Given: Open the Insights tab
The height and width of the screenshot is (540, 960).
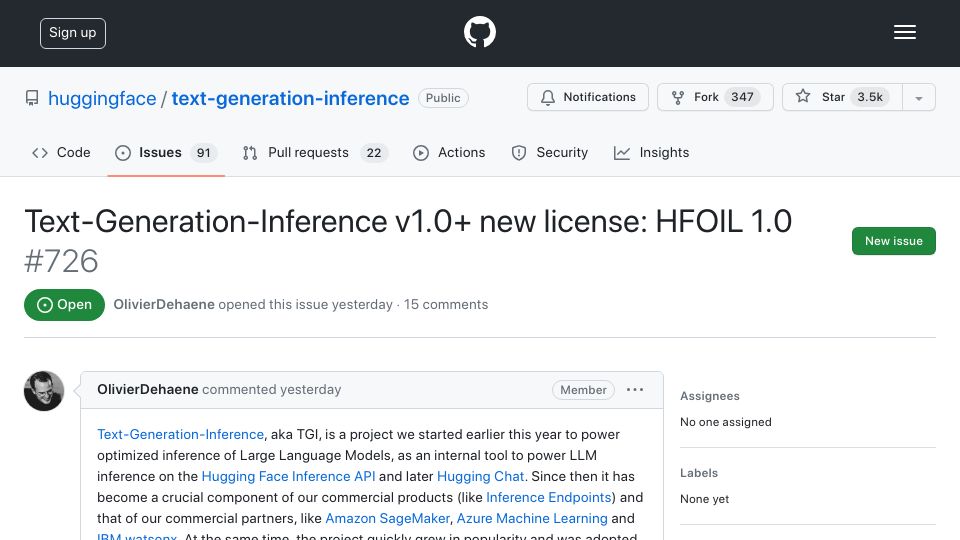Looking at the screenshot, I should pos(651,152).
